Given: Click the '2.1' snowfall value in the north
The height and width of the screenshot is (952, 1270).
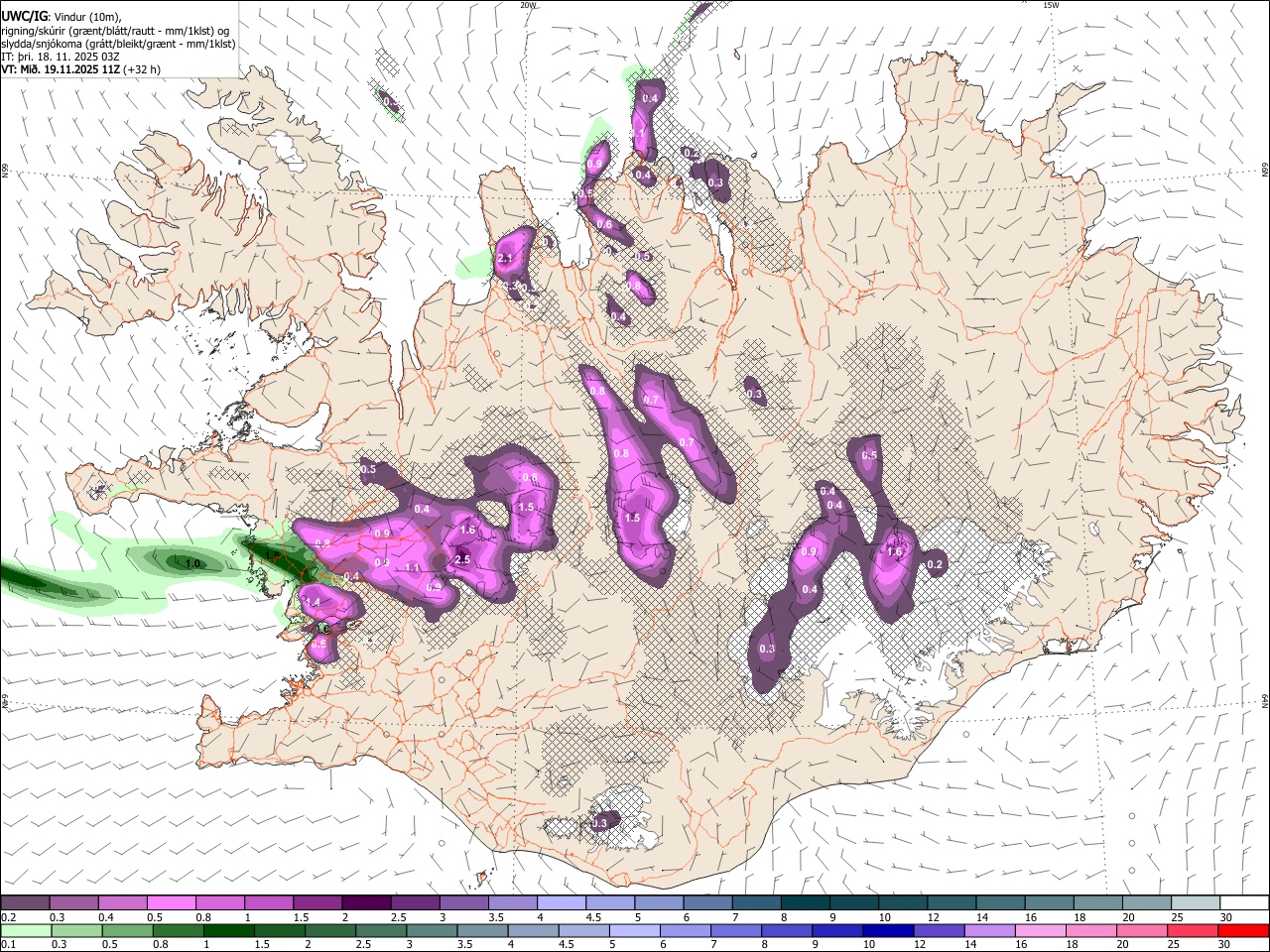Looking at the screenshot, I should tap(505, 259).
